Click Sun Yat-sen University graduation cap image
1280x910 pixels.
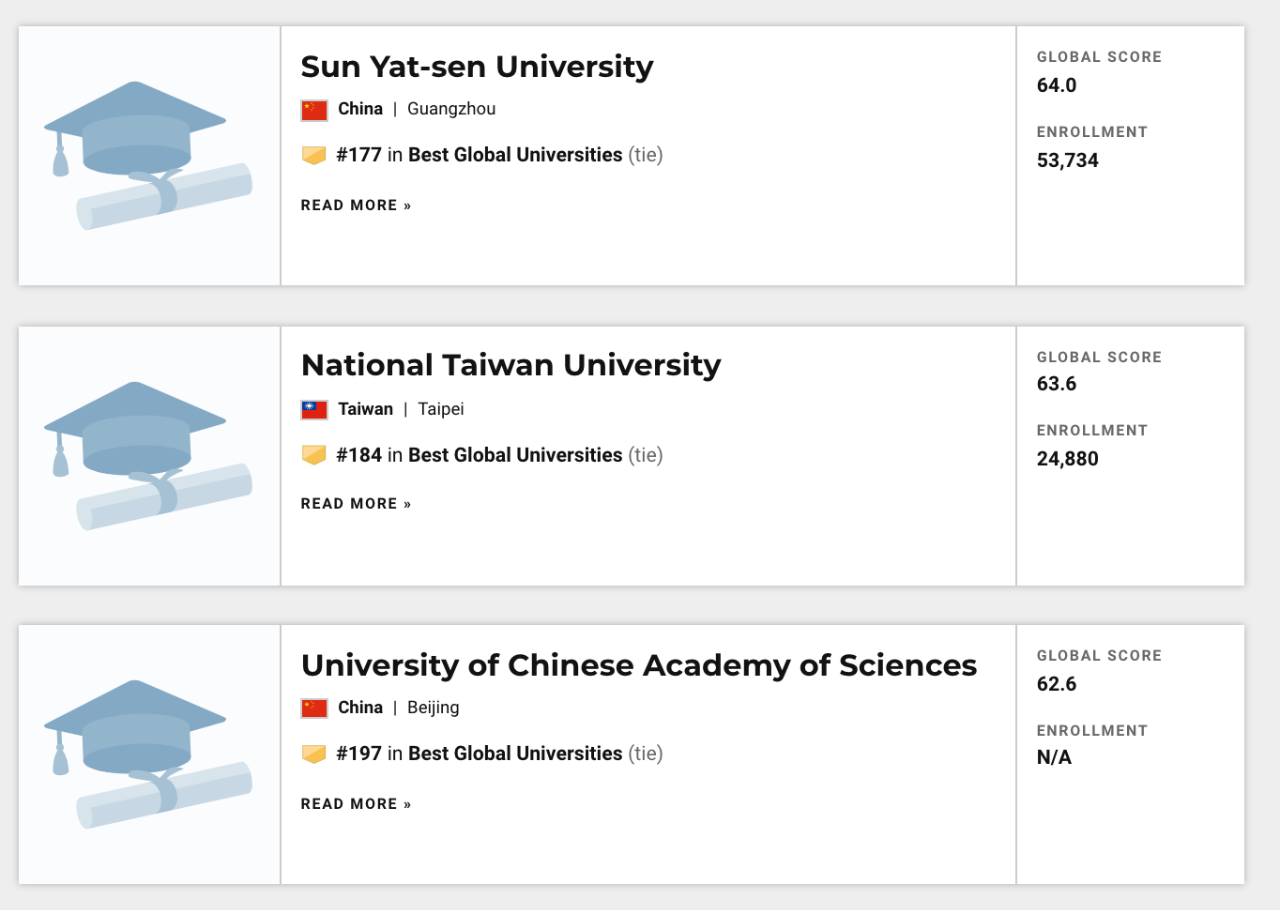(148, 155)
